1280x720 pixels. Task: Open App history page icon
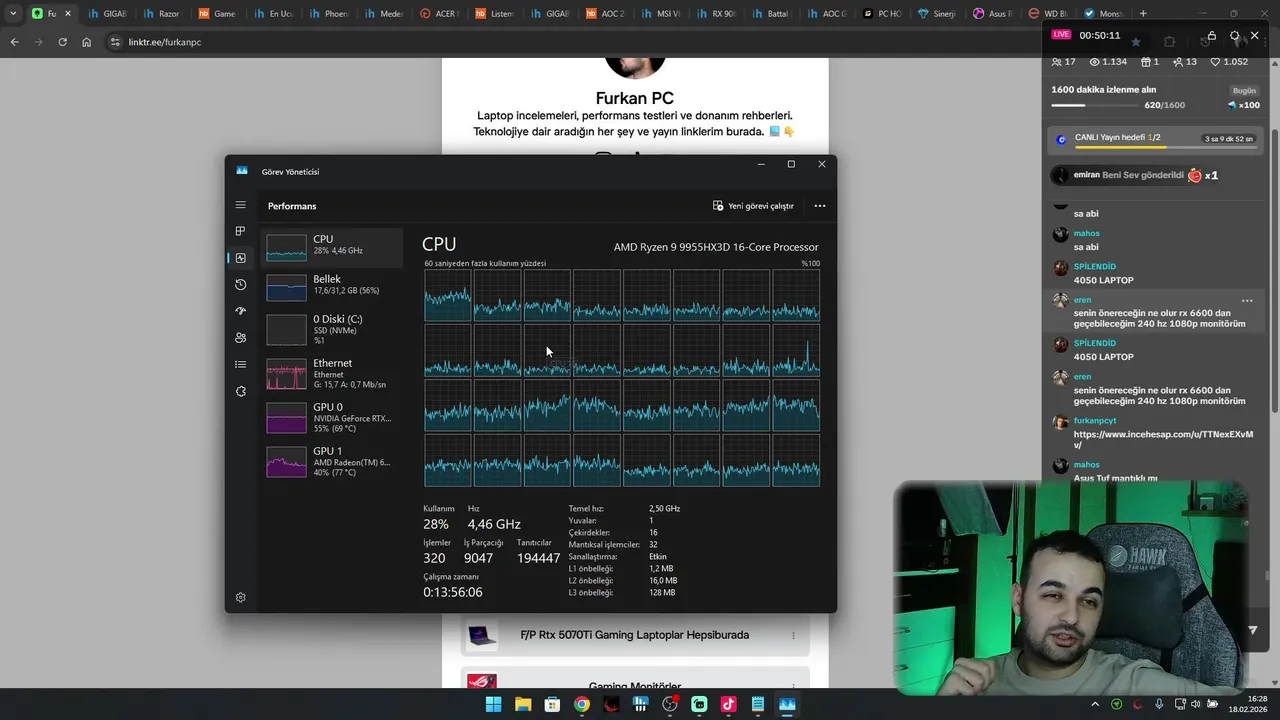pos(240,285)
